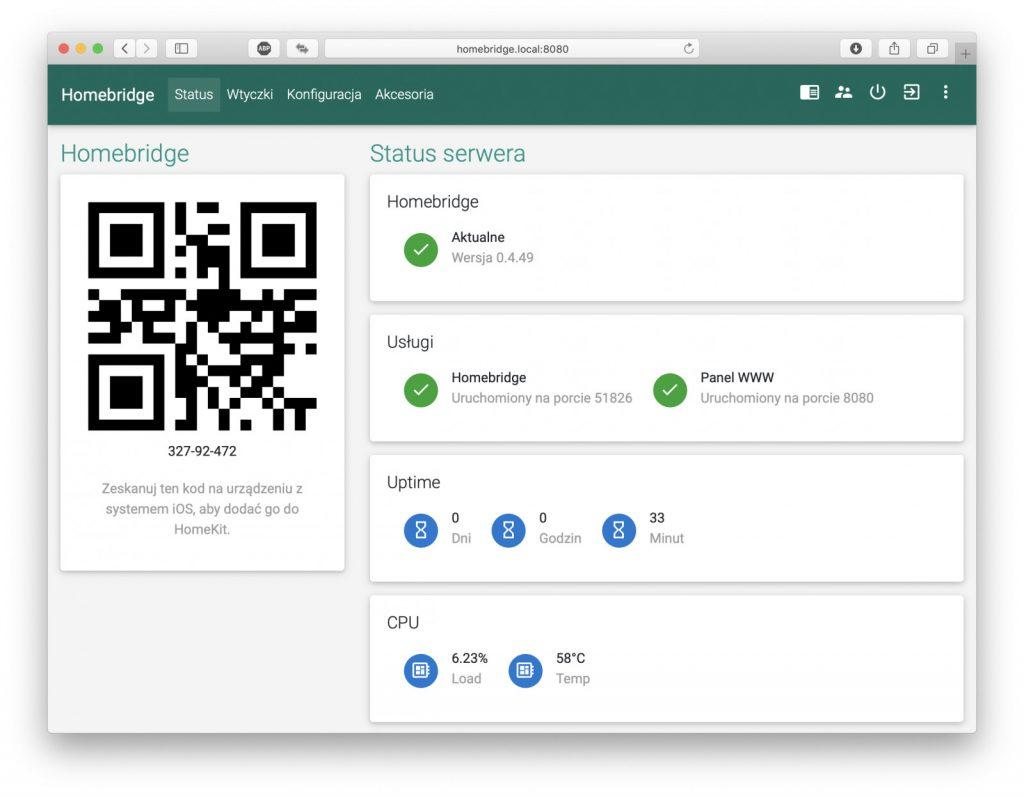Click the power restart icon
Screen dimensions: 1024x796
[877, 92]
